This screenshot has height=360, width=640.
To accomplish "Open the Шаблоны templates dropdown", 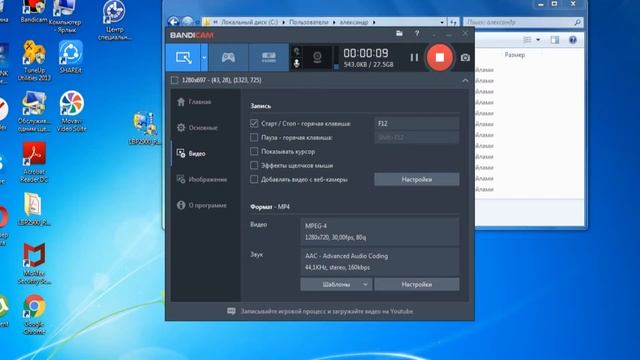I will click(336, 284).
